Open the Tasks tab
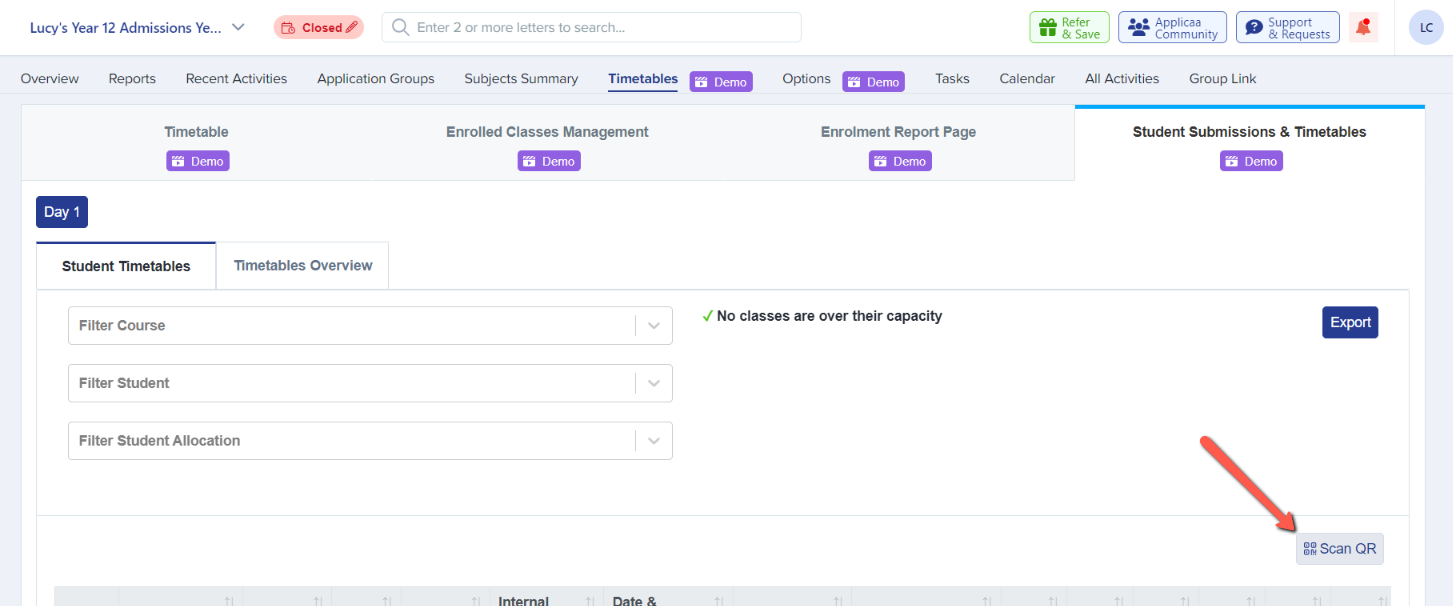 952,79
